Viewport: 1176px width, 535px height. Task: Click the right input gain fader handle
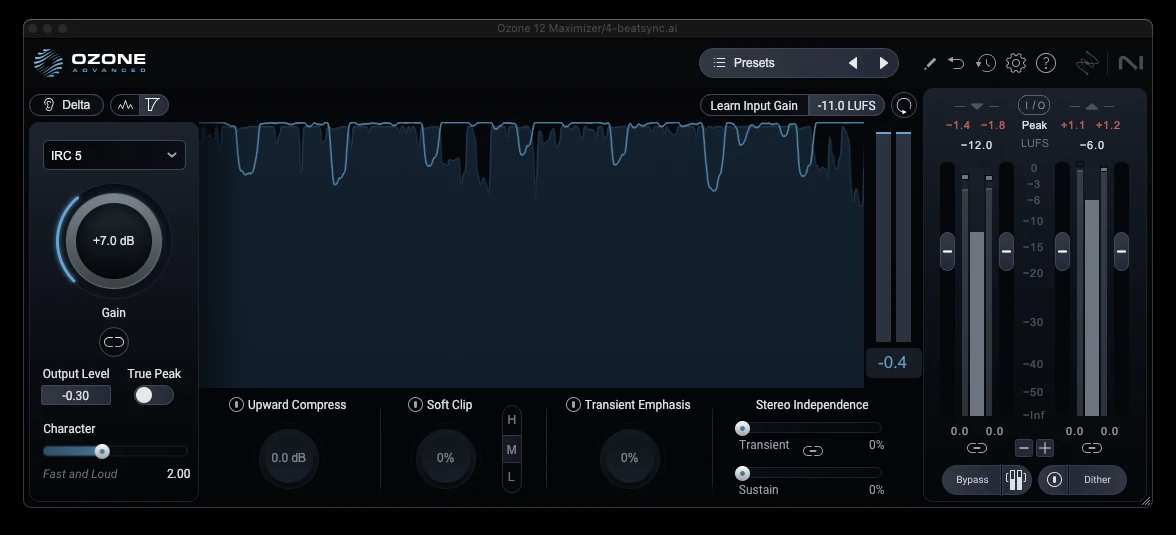1006,251
